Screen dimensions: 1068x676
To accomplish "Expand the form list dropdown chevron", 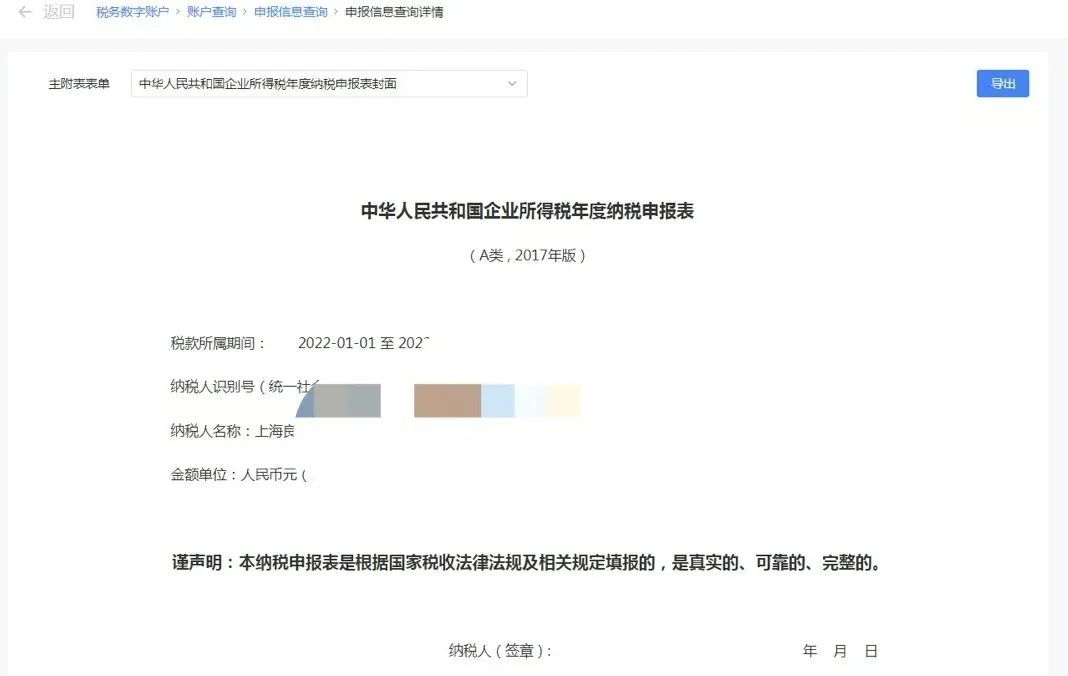I will click(512, 84).
